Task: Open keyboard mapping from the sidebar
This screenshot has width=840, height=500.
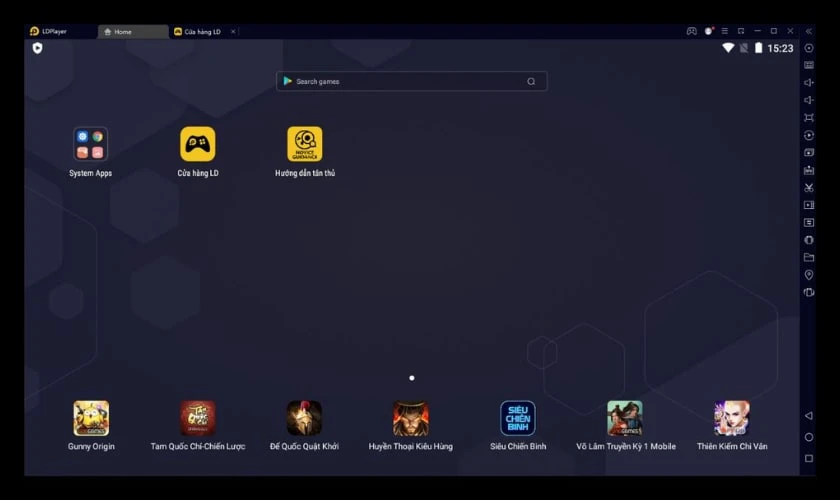Action: tap(809, 65)
